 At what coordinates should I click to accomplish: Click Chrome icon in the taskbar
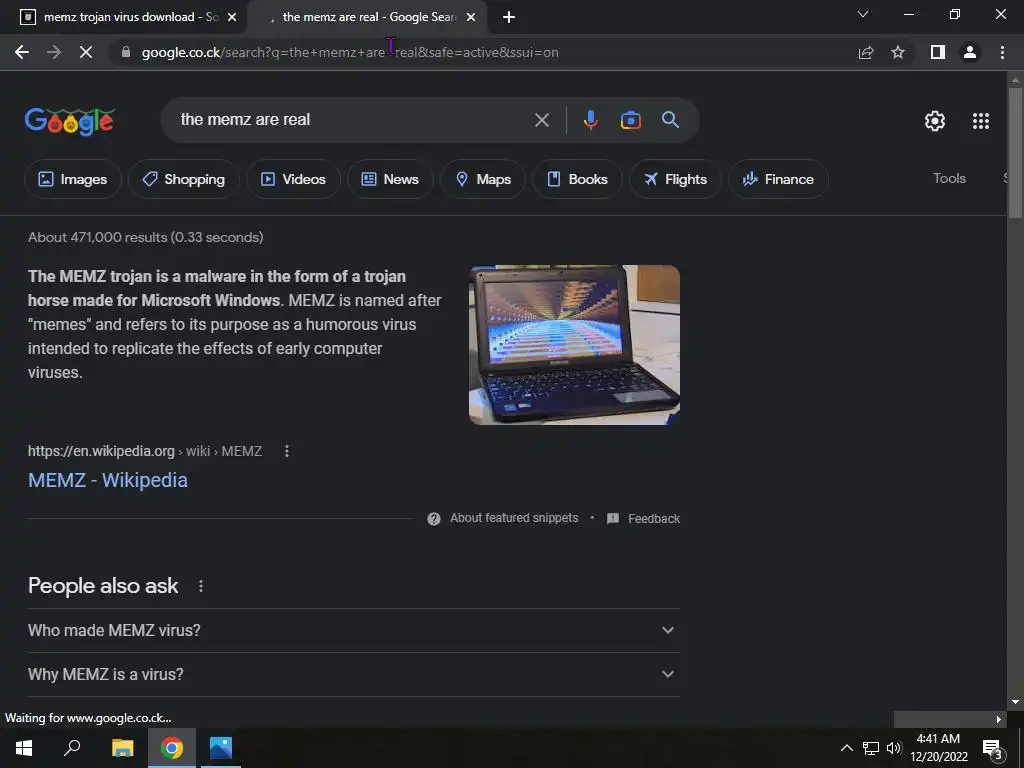coord(172,748)
